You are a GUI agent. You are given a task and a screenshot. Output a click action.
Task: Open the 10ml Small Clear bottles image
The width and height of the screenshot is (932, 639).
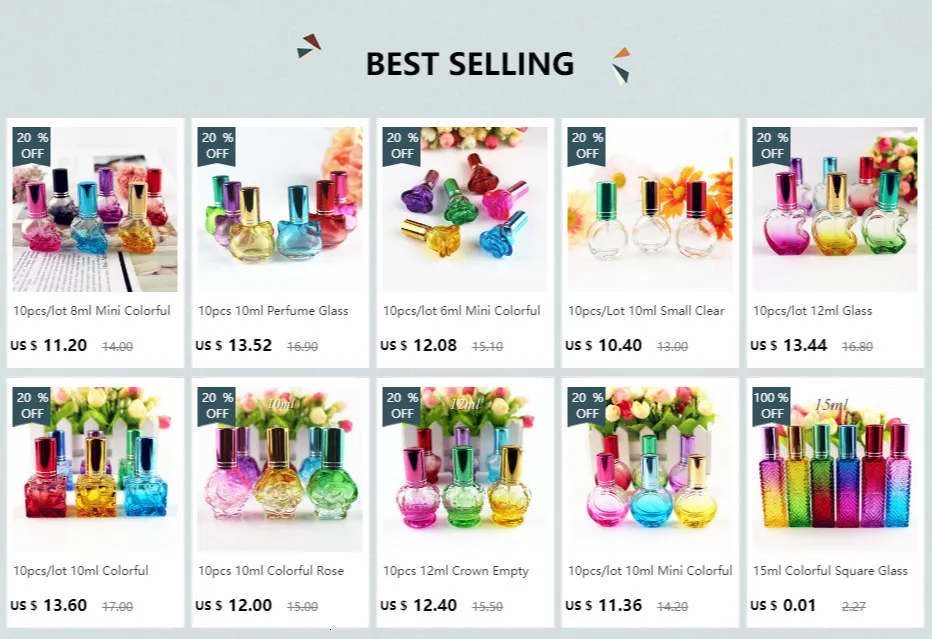coord(650,209)
